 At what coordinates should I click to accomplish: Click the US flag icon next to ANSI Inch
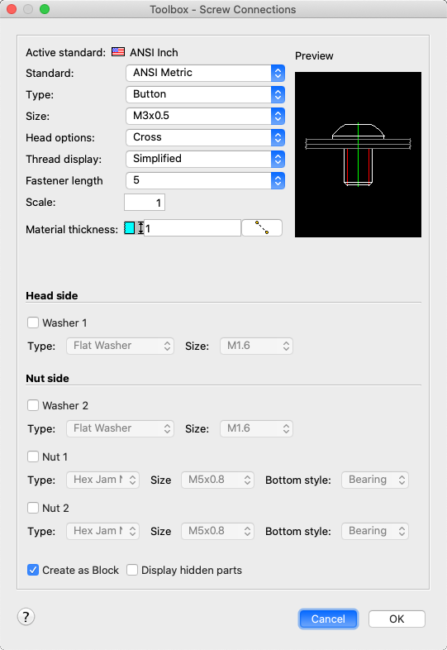[118, 52]
